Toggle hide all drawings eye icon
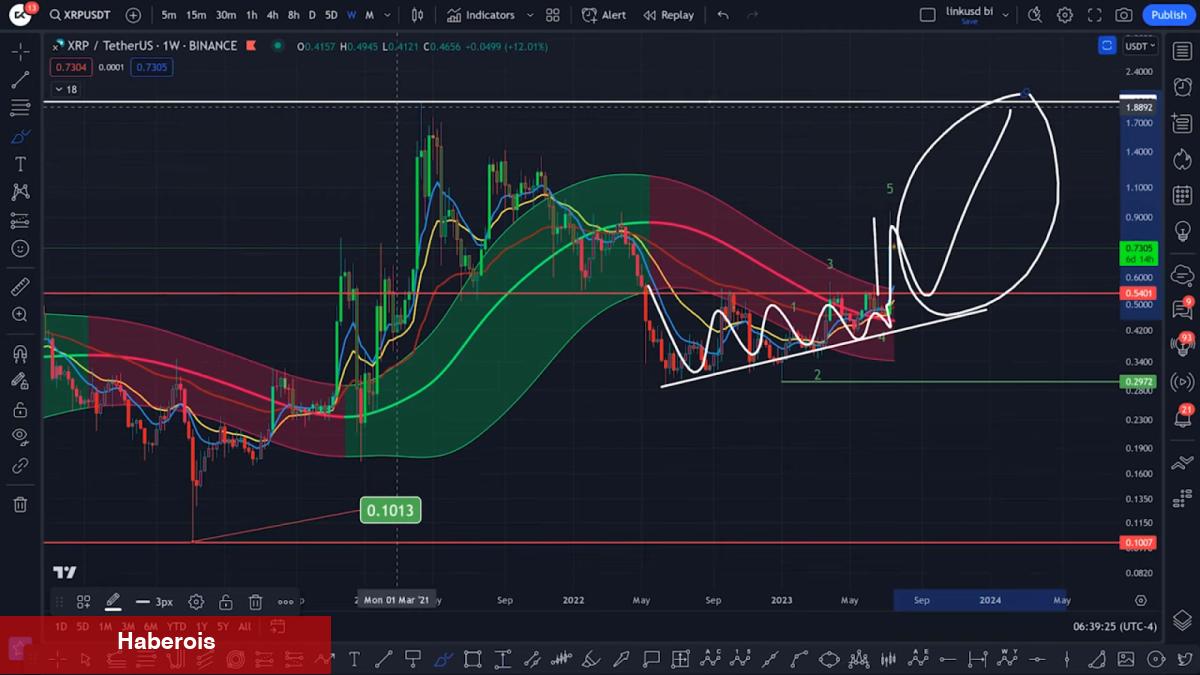 click(x=20, y=437)
